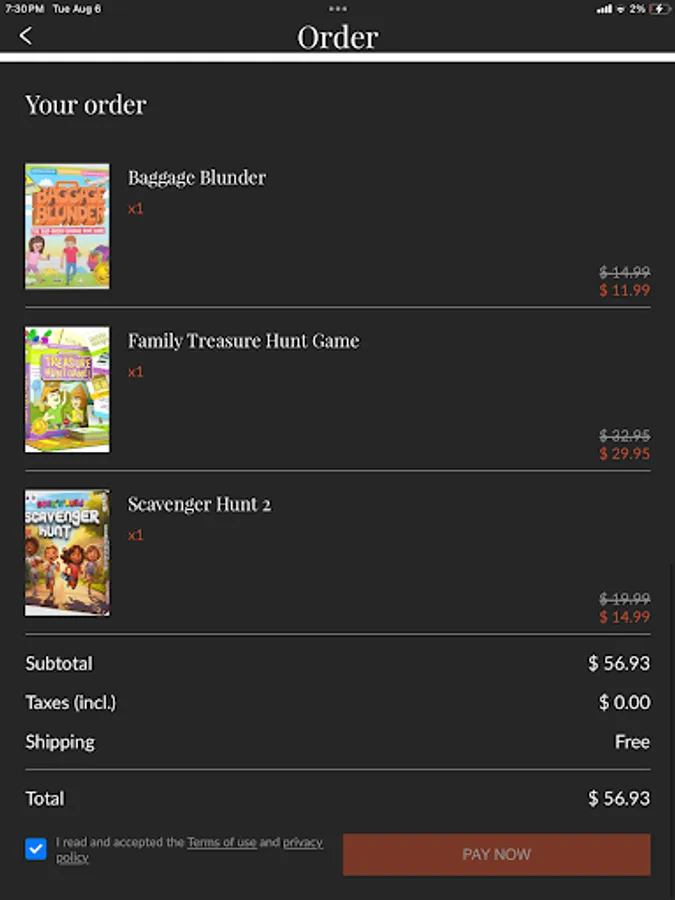The height and width of the screenshot is (900, 675).
Task: Tap the $ 29.95 discounted price
Action: 624,453
